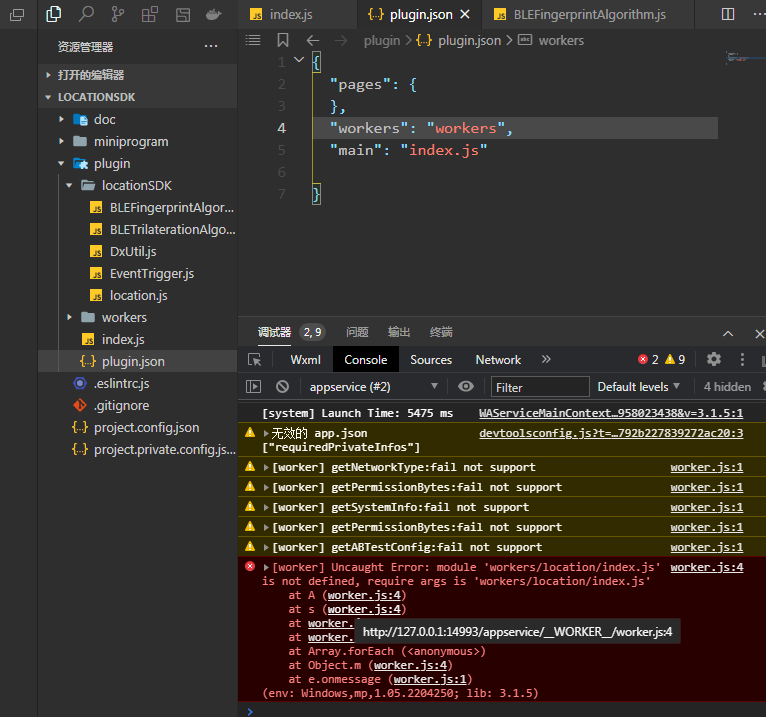Open the WAServiceMainContext source link
This screenshot has height=717, width=766.
[610, 413]
